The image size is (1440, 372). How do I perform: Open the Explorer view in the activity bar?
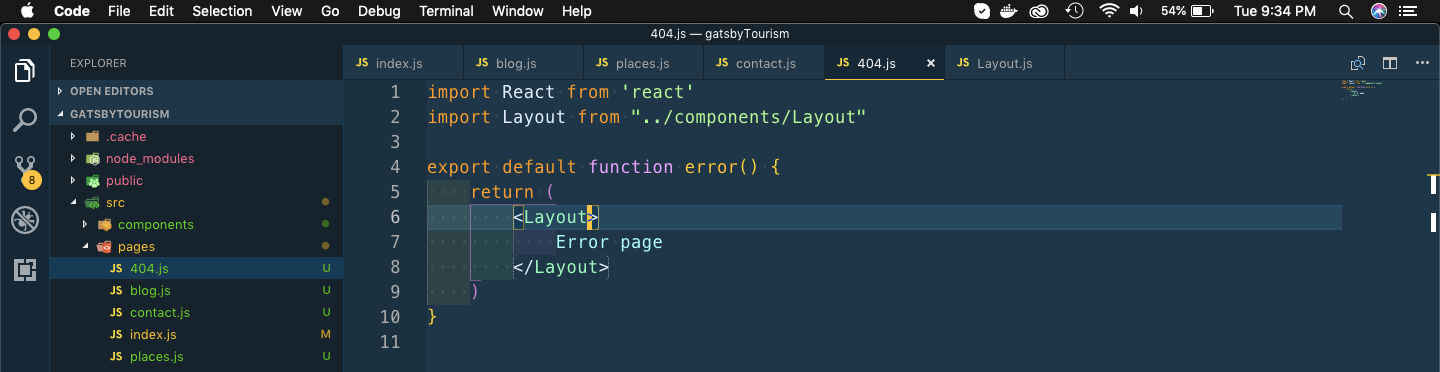point(25,71)
